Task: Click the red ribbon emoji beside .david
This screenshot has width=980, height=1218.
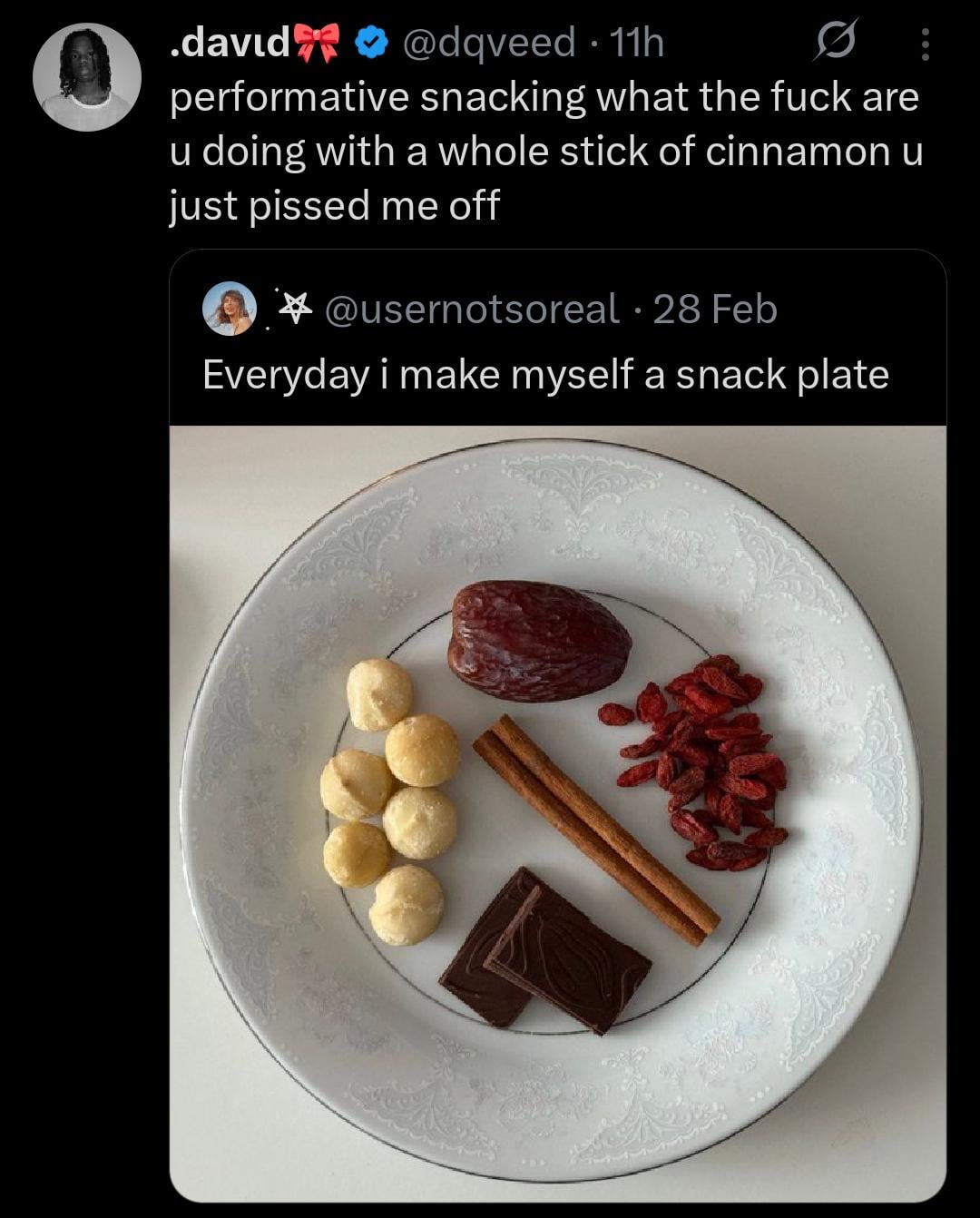Action: (317, 43)
